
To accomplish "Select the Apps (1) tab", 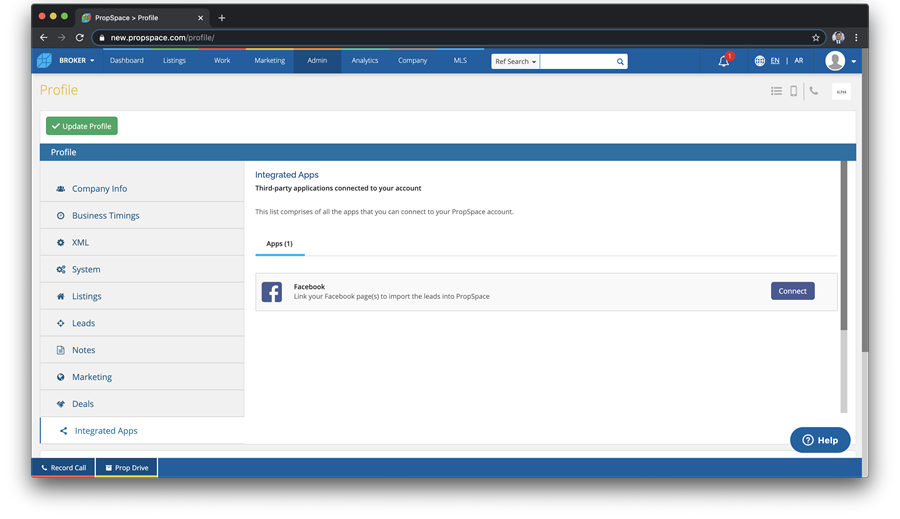I will [280, 244].
